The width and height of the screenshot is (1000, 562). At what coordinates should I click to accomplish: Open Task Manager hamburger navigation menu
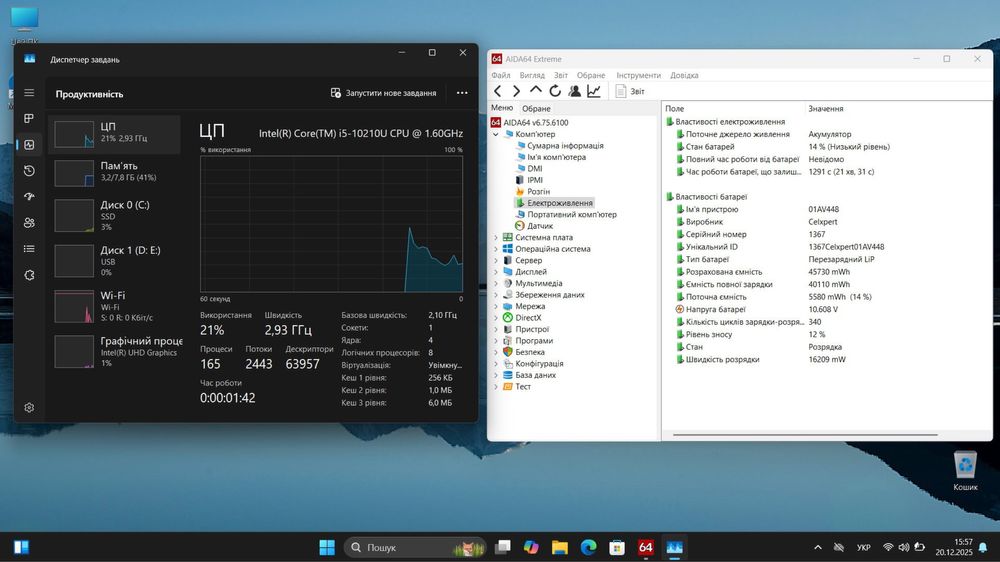point(29,92)
